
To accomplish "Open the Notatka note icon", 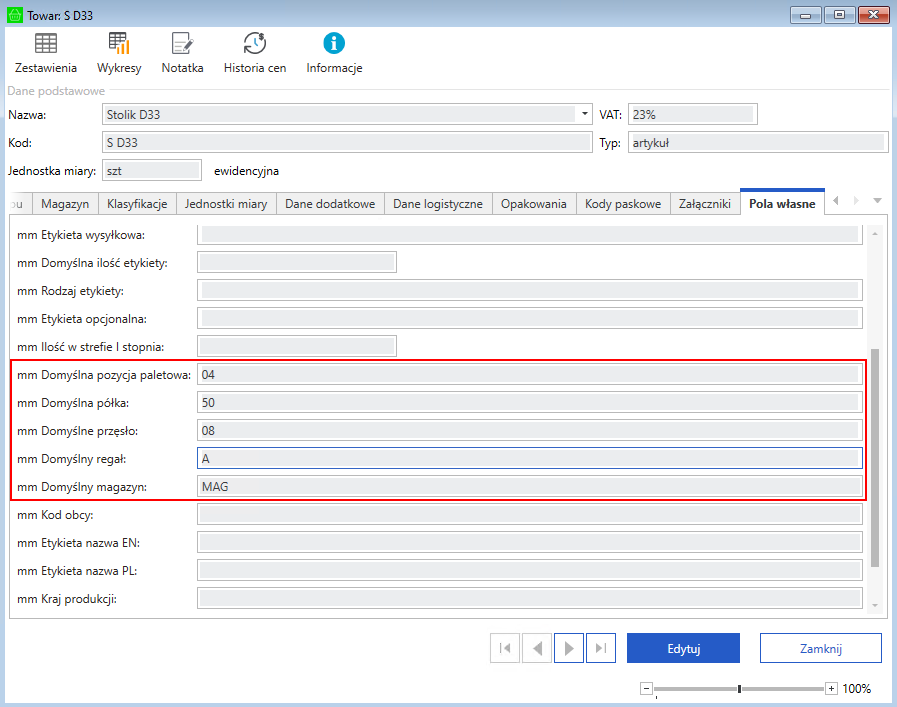I will pos(182,53).
